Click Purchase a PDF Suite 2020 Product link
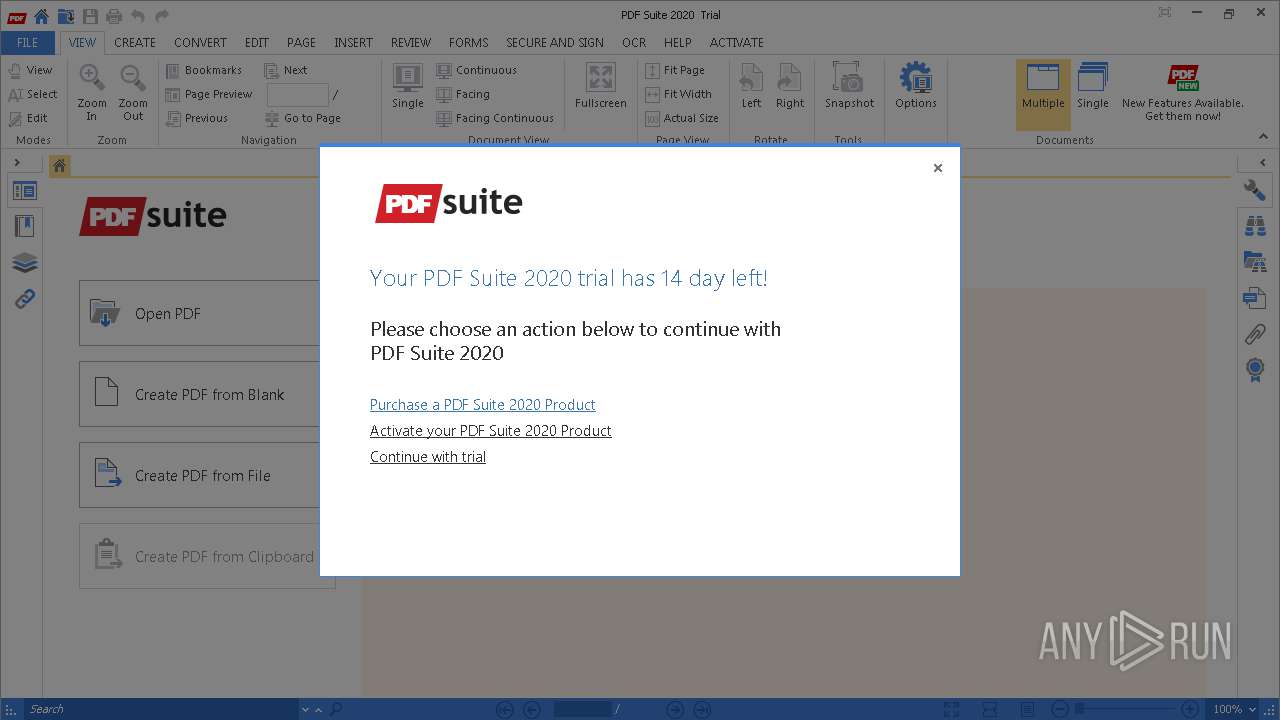The image size is (1280, 720). (483, 404)
